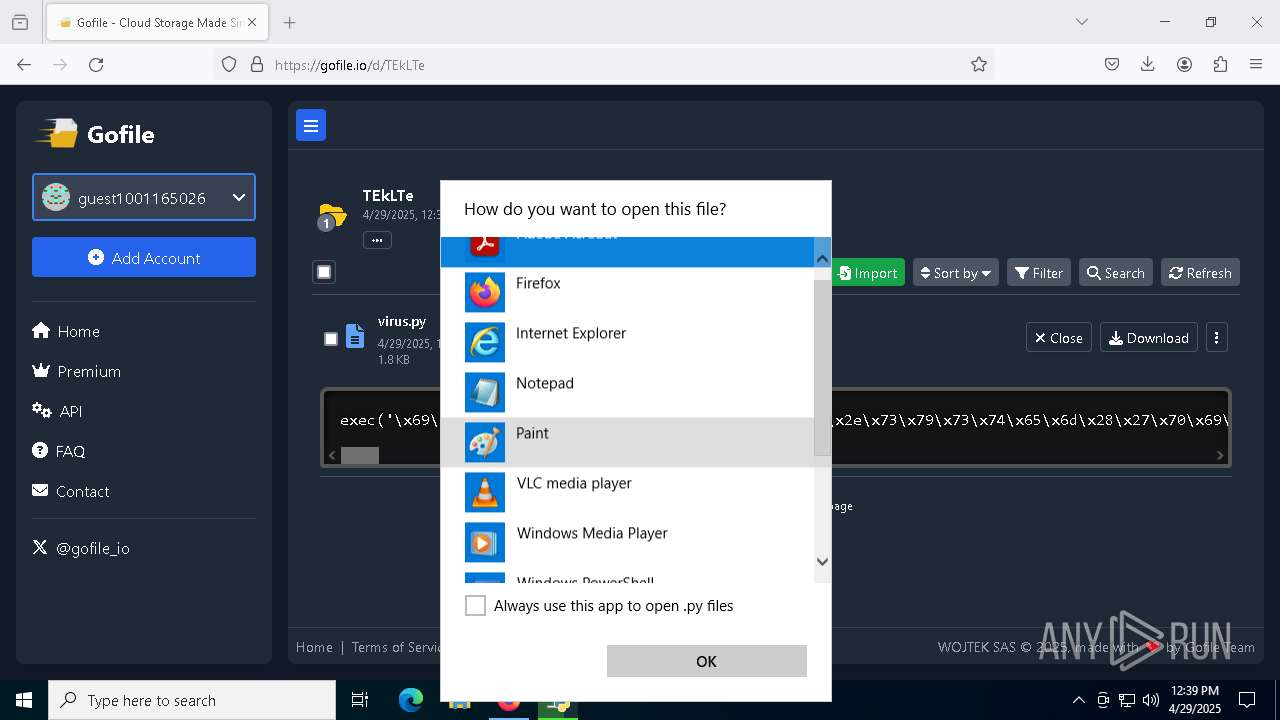Viewport: 1280px width, 720px height.
Task: Tick the select-all files checkbox
Action: (324, 272)
